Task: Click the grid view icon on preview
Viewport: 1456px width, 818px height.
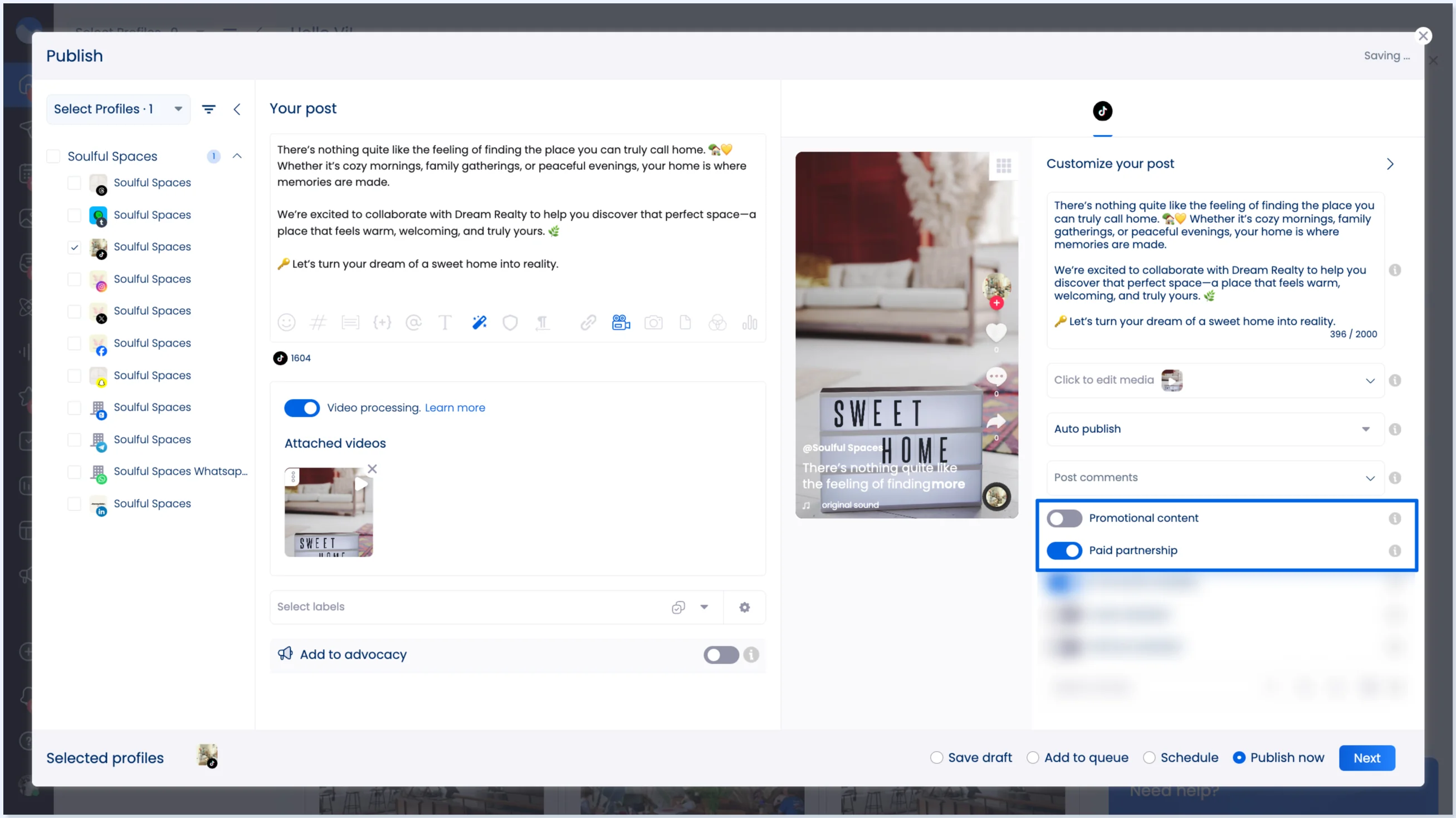Action: click(x=1003, y=165)
